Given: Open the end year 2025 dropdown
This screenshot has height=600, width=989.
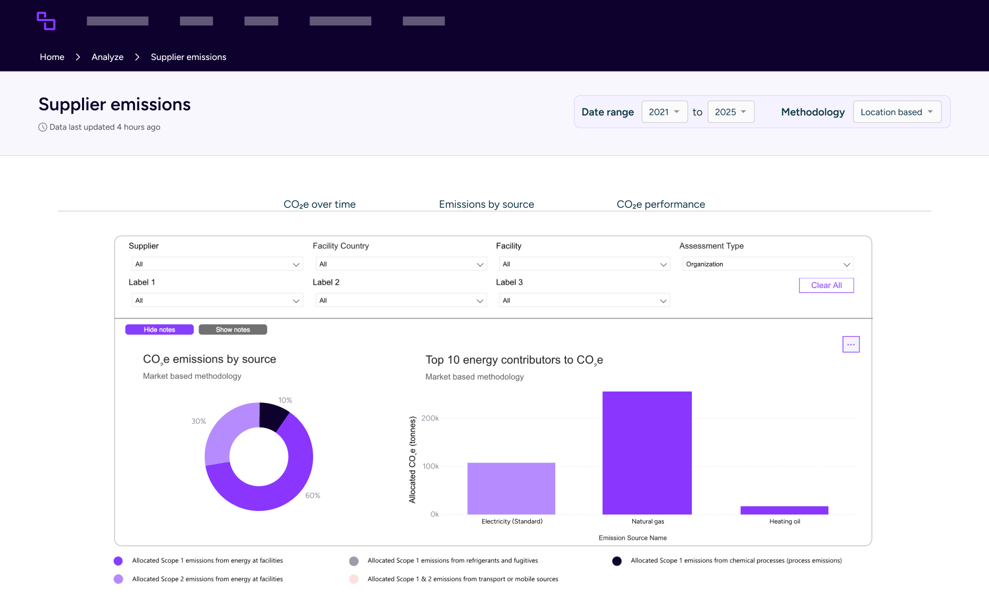Looking at the screenshot, I should 730,112.
